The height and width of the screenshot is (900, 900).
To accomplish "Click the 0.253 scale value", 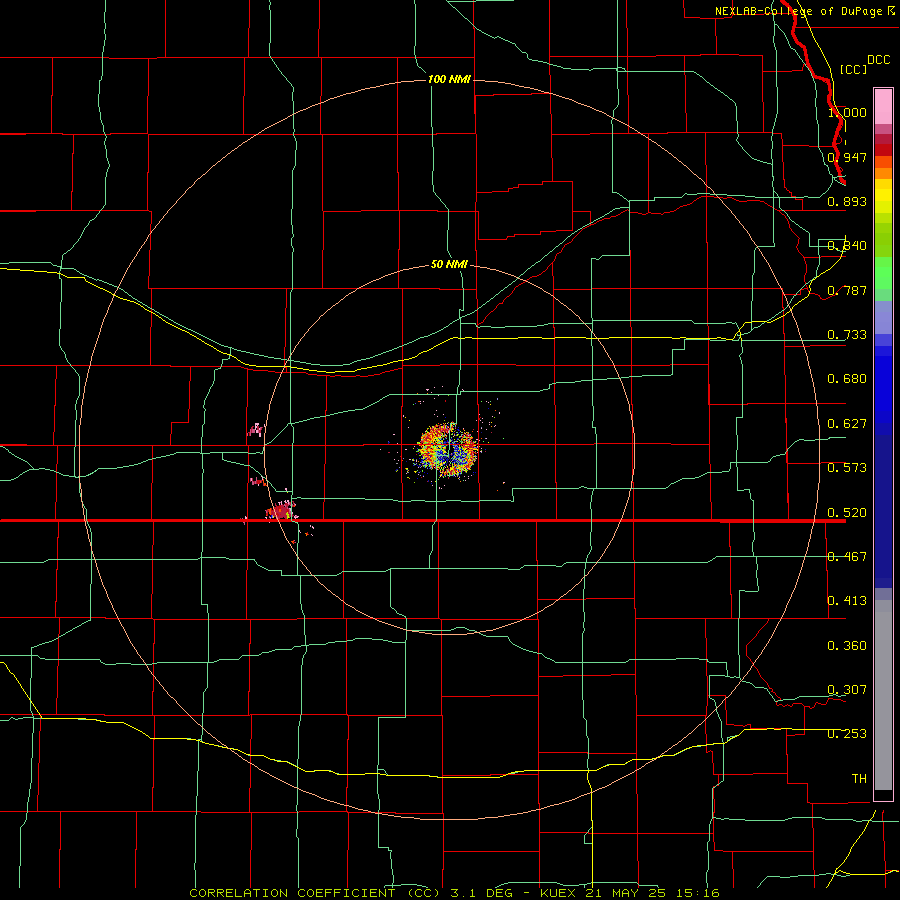I will (847, 734).
